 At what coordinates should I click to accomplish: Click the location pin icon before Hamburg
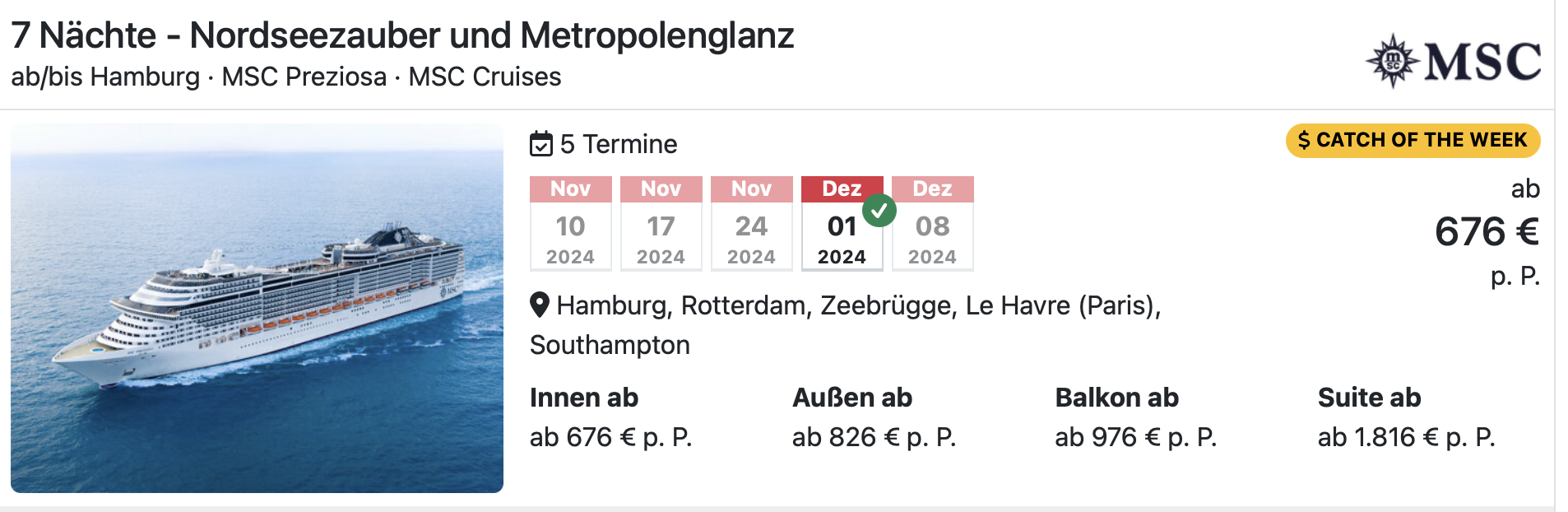540,305
